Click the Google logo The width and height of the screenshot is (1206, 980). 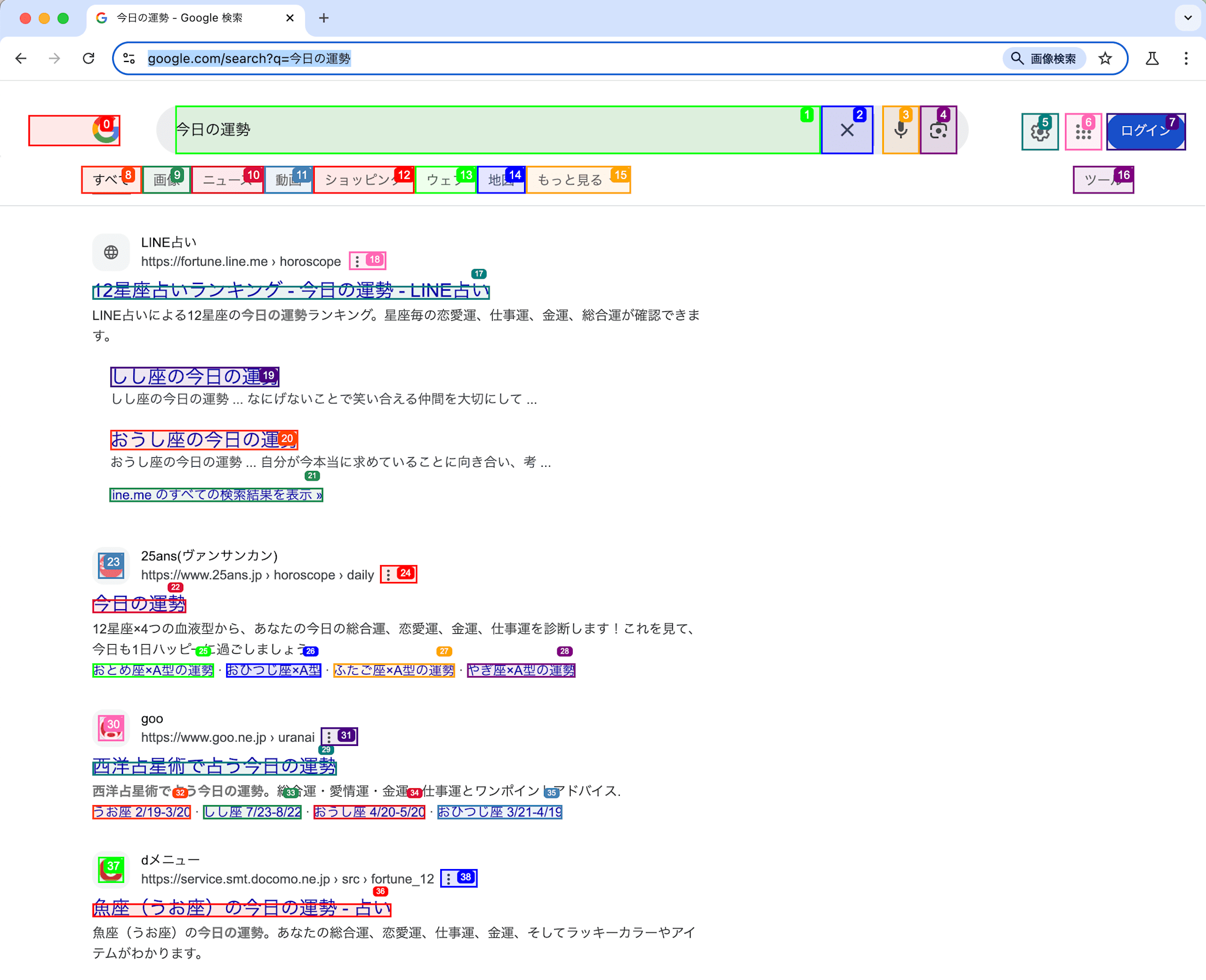click(74, 130)
